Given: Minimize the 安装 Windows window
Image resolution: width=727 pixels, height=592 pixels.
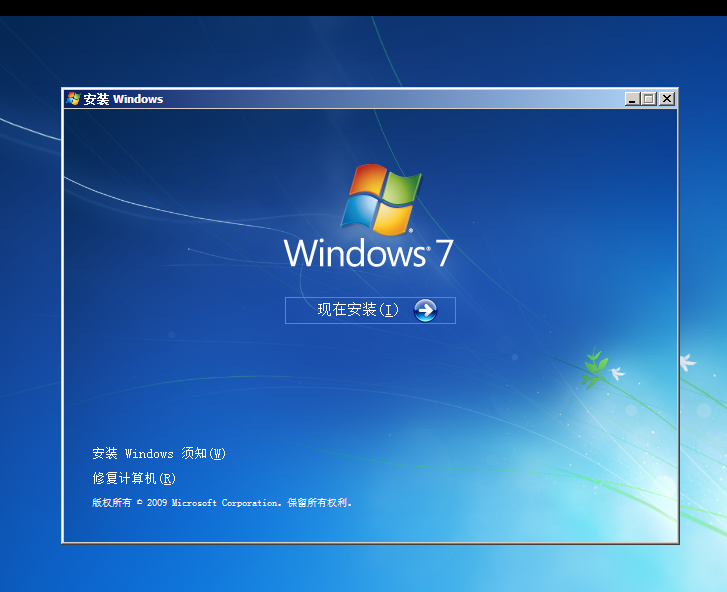Looking at the screenshot, I should 632,99.
